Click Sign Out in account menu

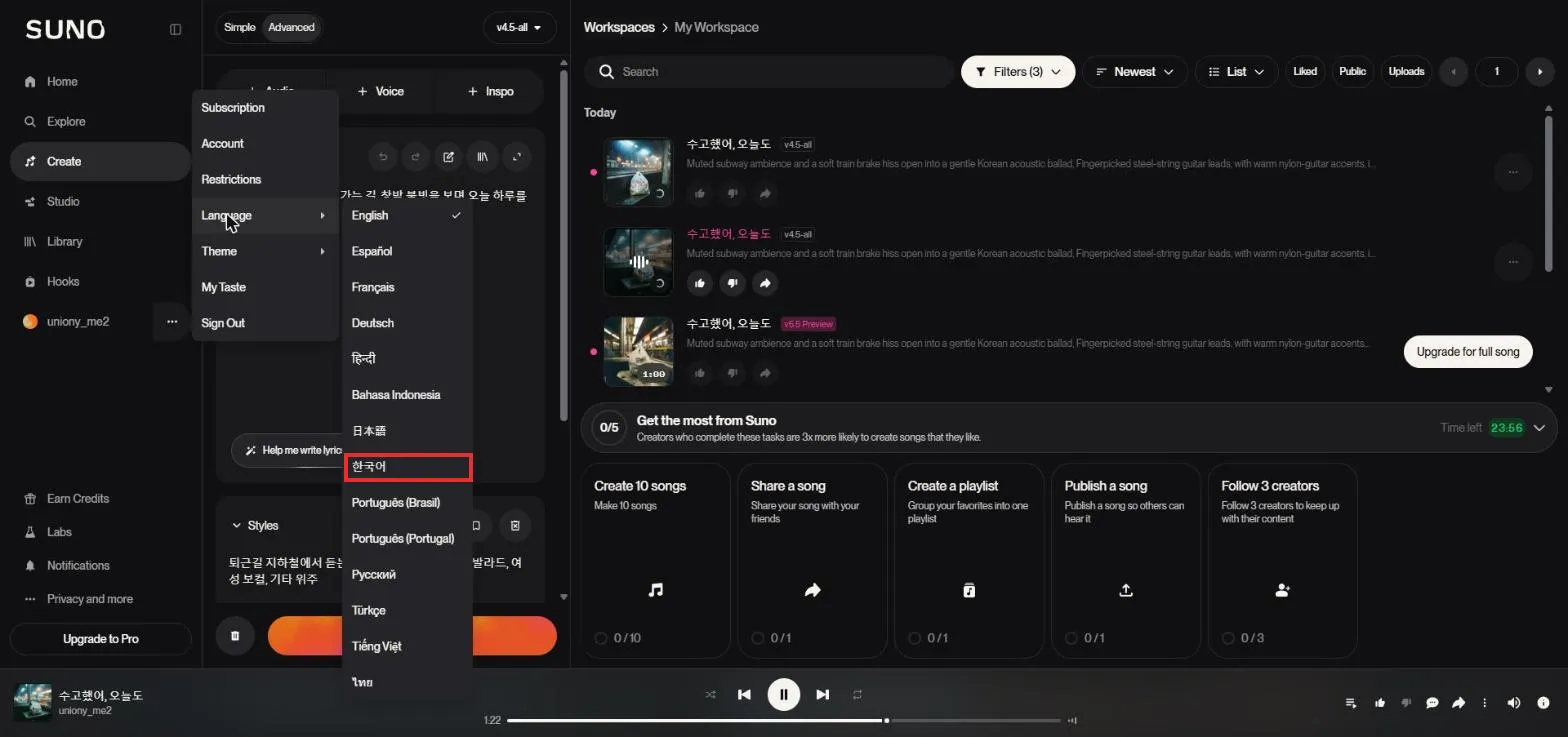pos(265,323)
